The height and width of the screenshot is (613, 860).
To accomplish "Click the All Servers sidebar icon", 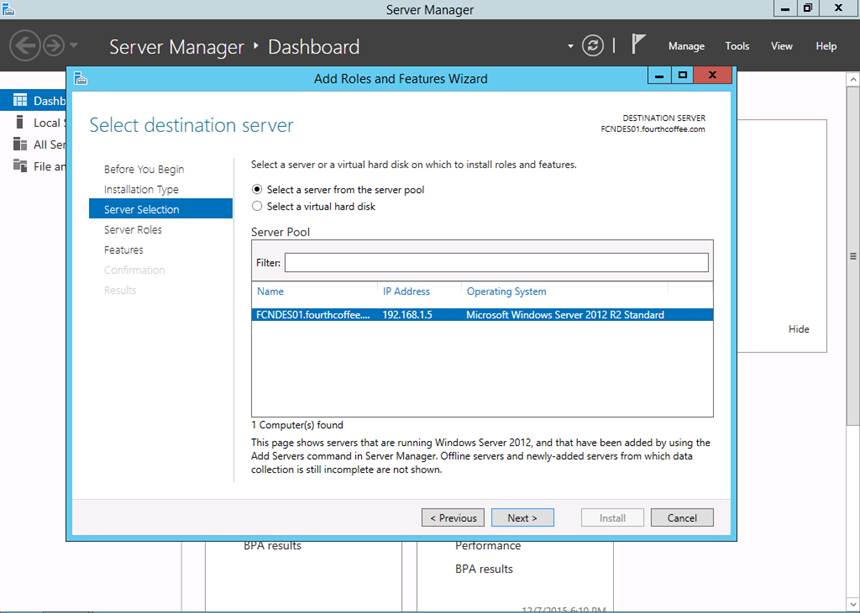I will 20,144.
